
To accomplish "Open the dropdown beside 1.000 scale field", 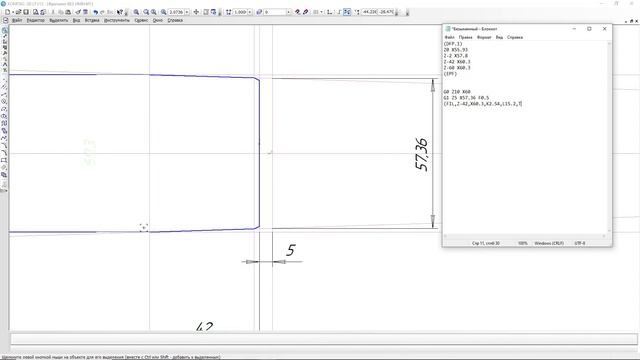I will pos(250,12).
